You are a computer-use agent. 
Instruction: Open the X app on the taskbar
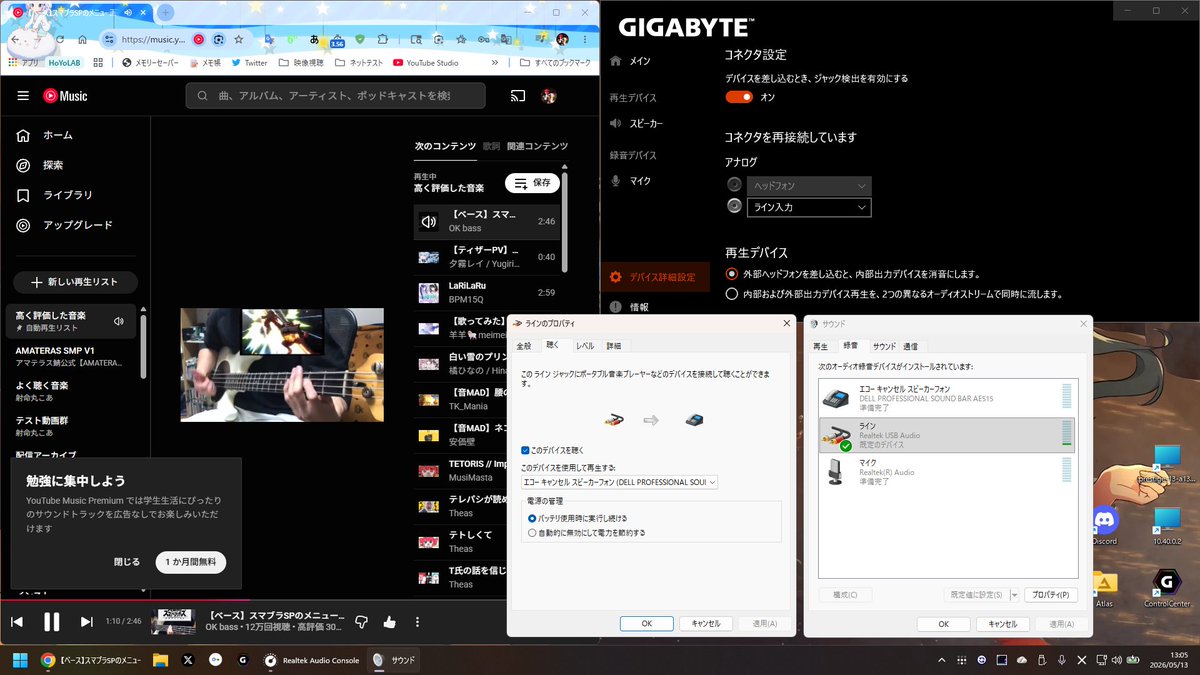click(188, 660)
